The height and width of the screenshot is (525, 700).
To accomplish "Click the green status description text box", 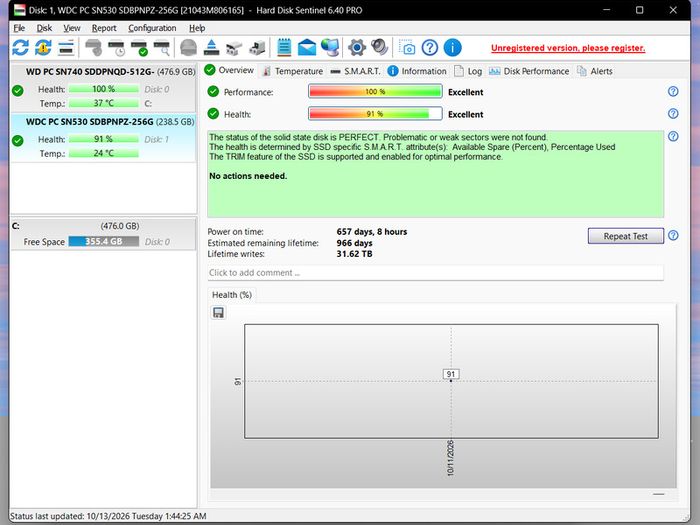I will [x=435, y=174].
